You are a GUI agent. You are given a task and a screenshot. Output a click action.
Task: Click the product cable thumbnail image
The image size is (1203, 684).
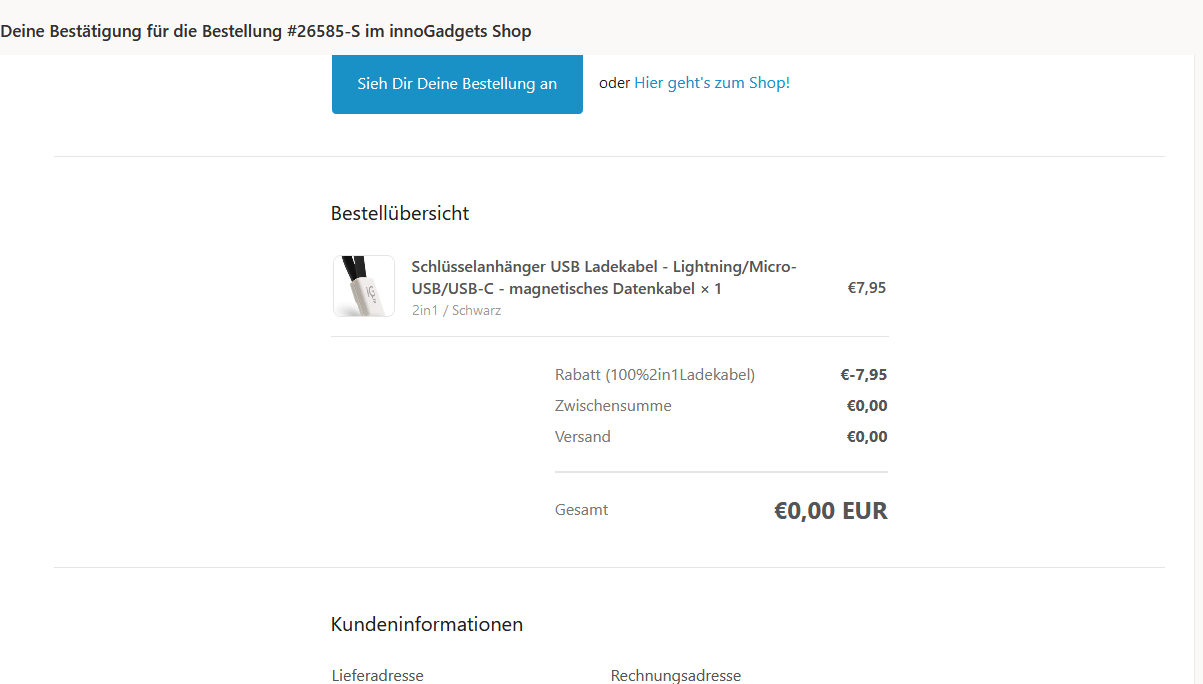click(x=364, y=287)
